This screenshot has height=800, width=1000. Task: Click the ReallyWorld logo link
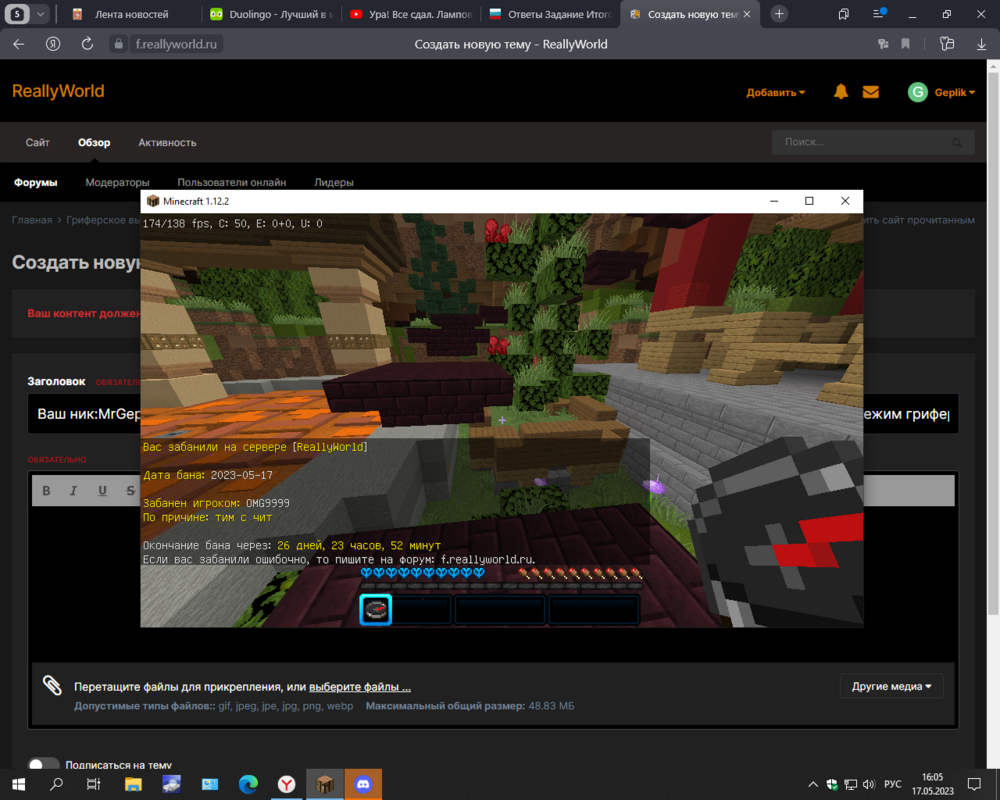58,91
